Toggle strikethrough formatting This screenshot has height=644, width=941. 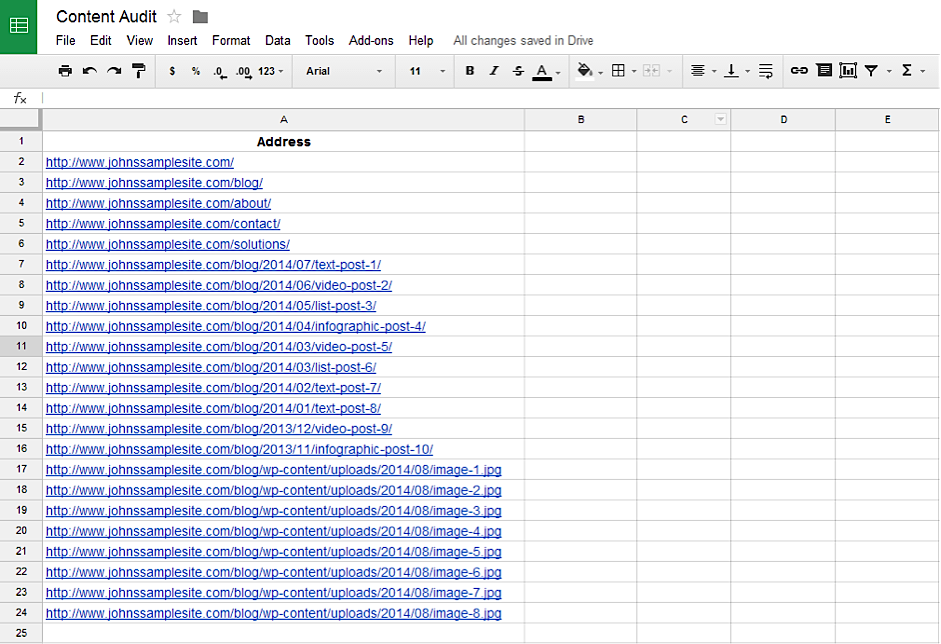(x=516, y=71)
